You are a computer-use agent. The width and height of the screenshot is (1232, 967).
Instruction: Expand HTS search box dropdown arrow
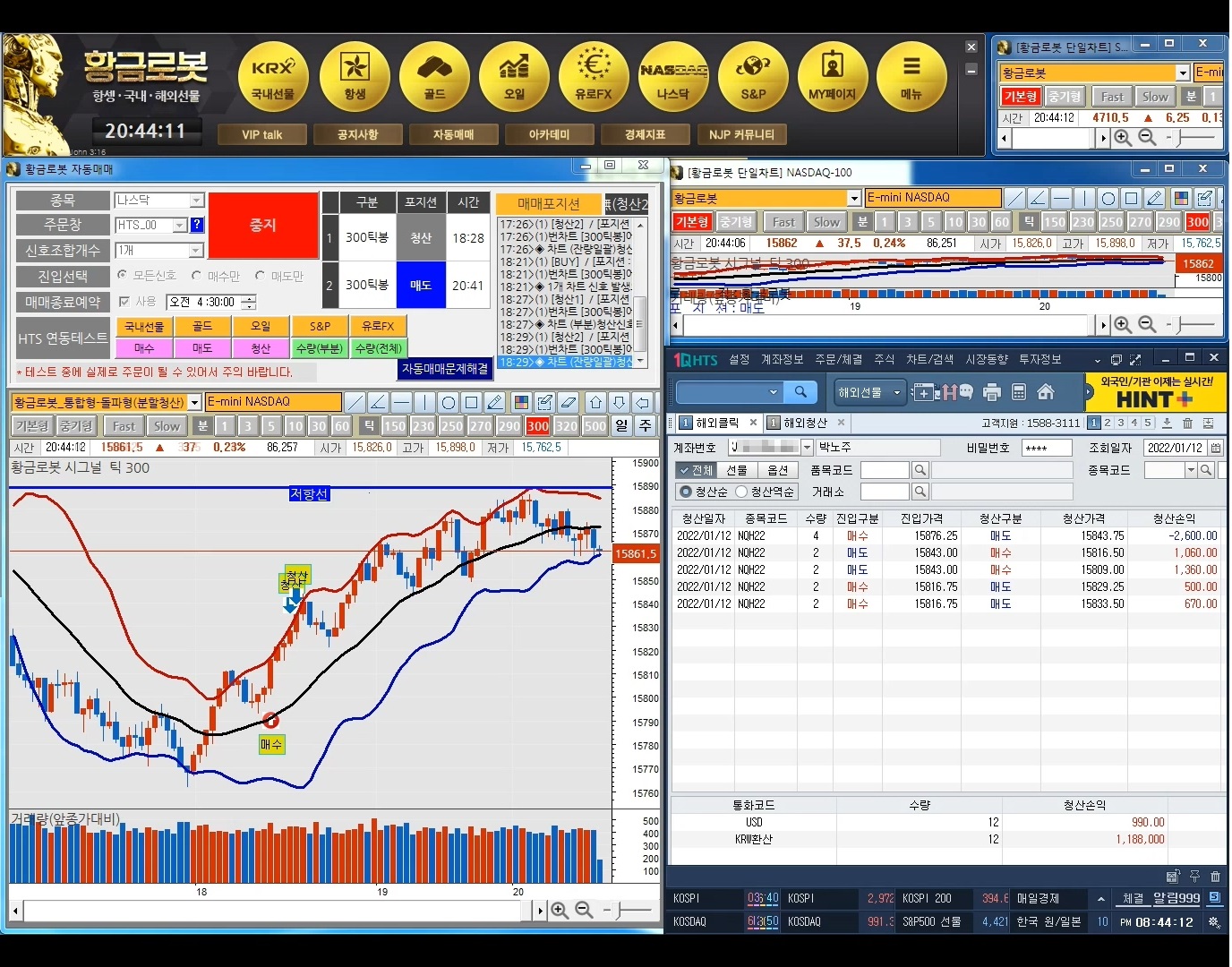pos(774,392)
